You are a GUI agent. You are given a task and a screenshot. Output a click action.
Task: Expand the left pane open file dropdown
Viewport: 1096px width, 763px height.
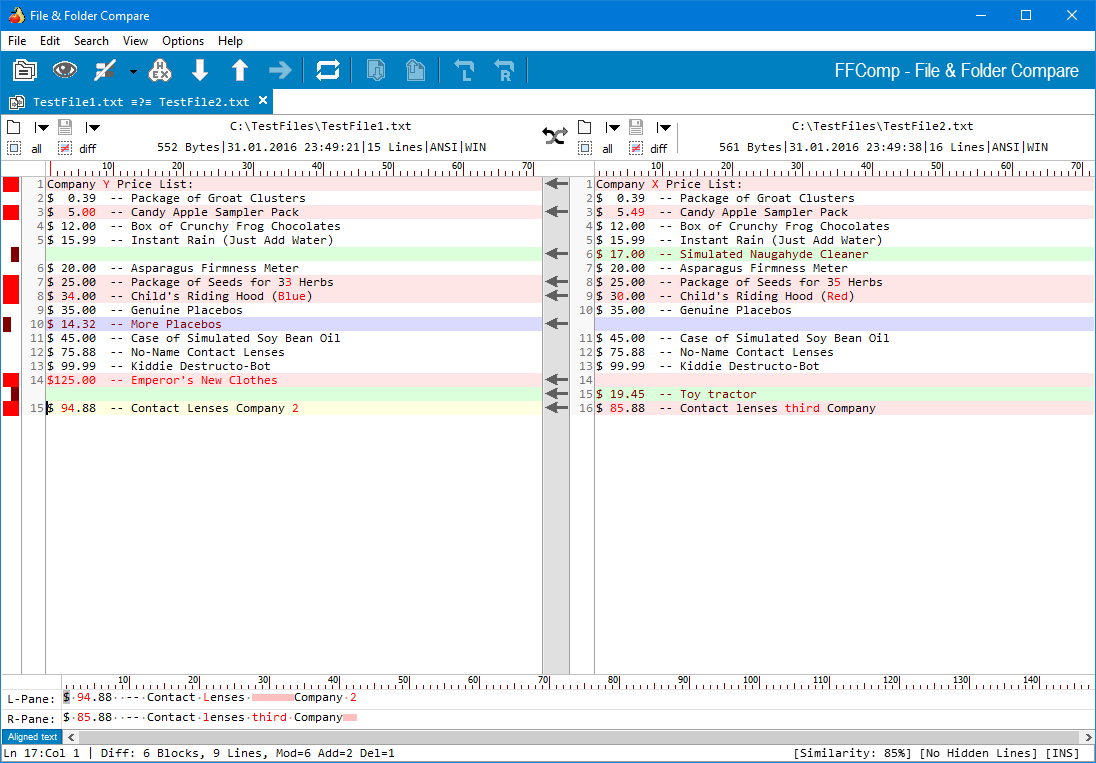point(42,127)
